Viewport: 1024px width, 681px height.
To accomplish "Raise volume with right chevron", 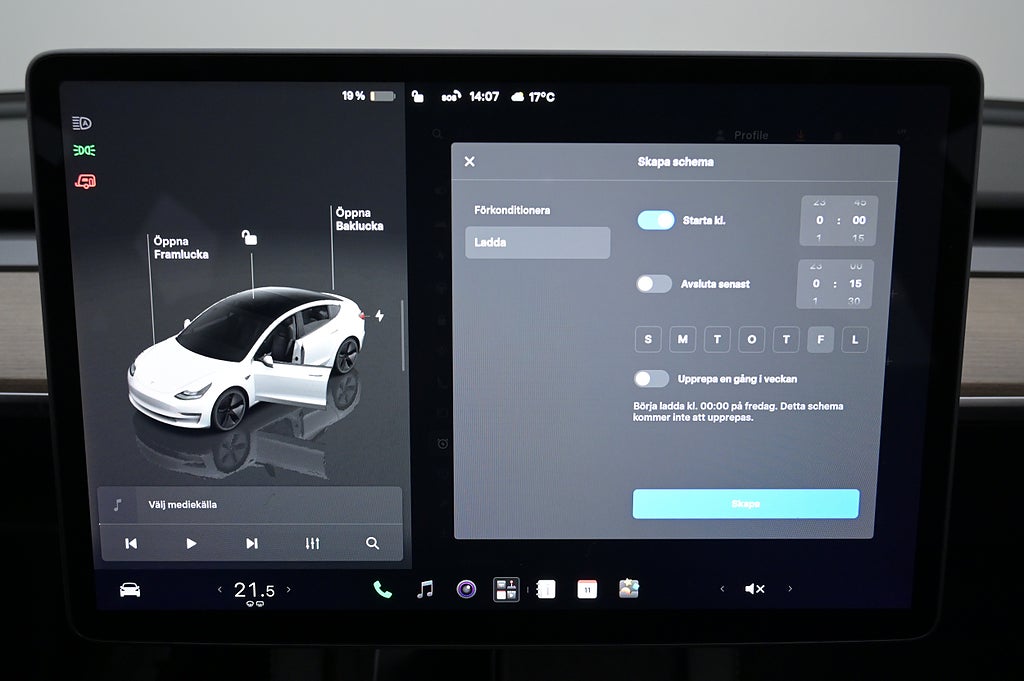I will [790, 588].
